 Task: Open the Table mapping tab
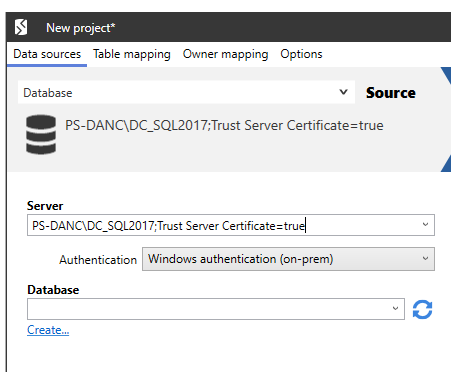point(132,54)
